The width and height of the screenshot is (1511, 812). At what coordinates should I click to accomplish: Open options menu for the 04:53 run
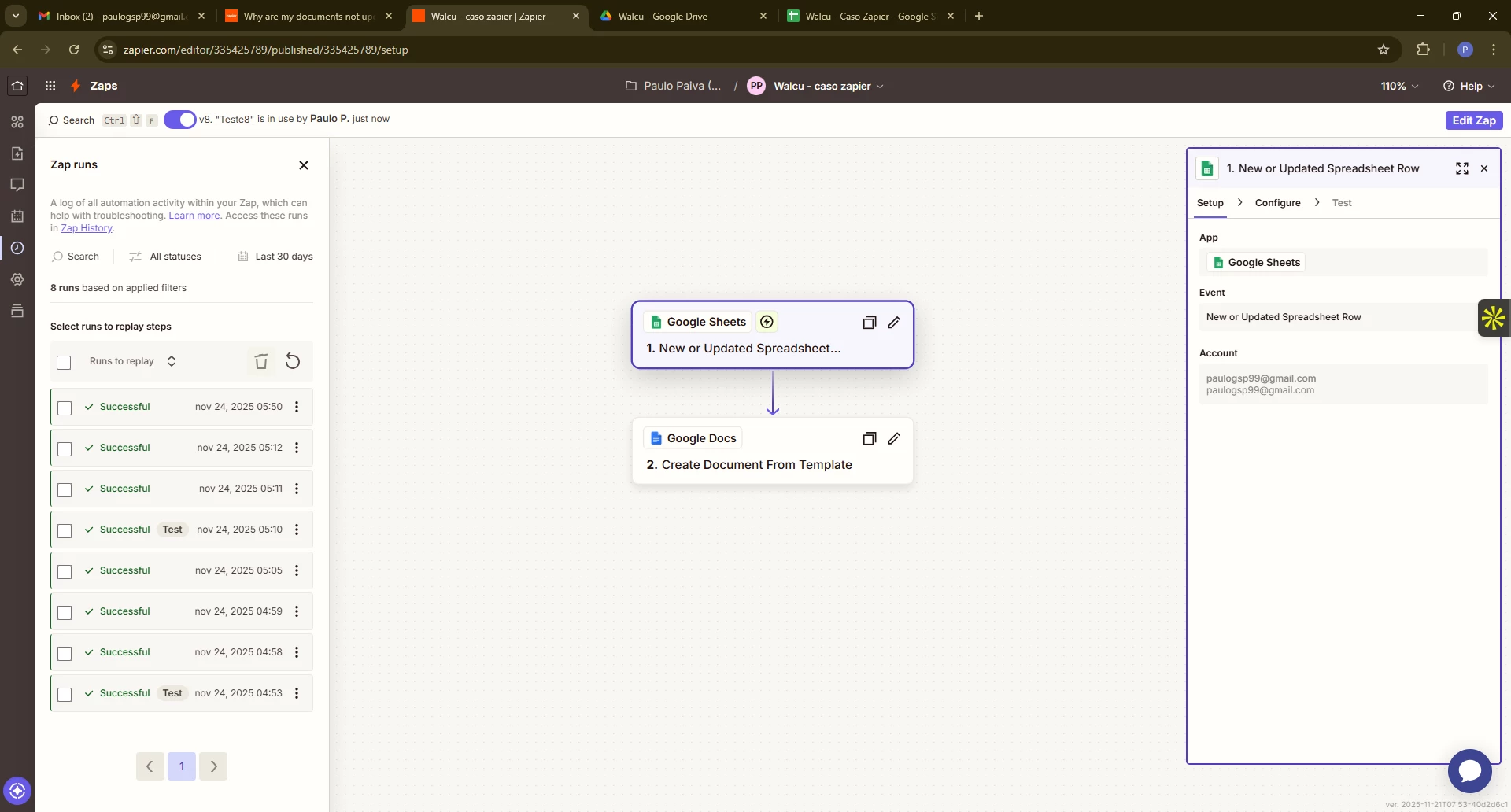click(x=297, y=693)
